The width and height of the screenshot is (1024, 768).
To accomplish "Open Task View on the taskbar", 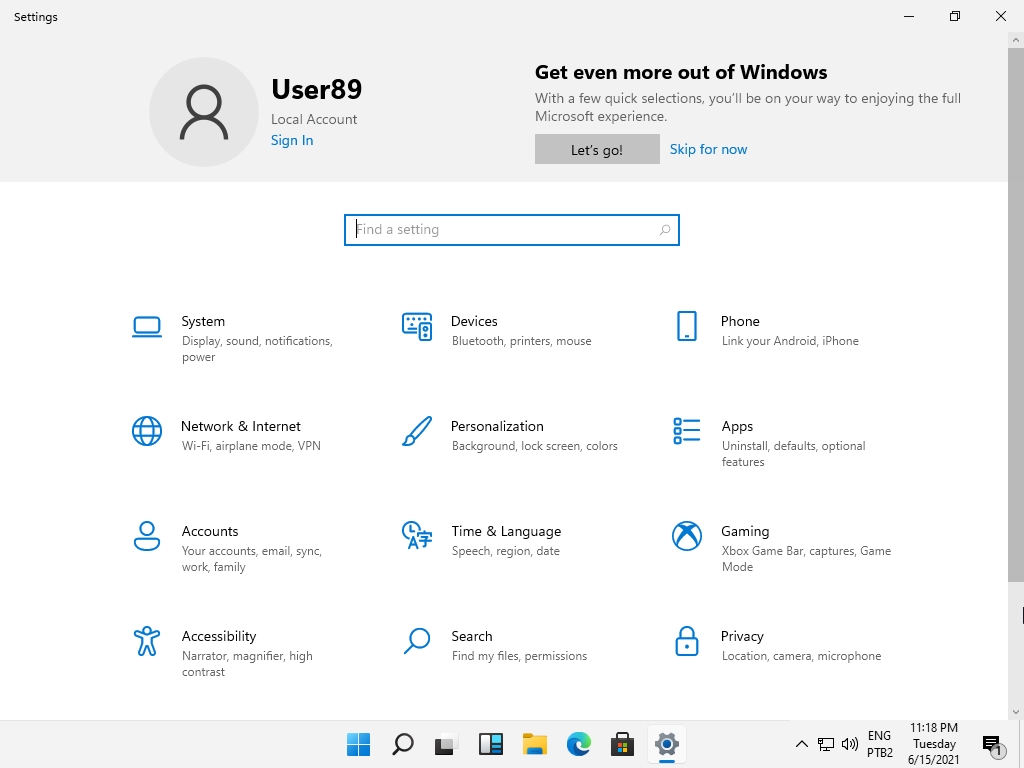I will coord(446,744).
